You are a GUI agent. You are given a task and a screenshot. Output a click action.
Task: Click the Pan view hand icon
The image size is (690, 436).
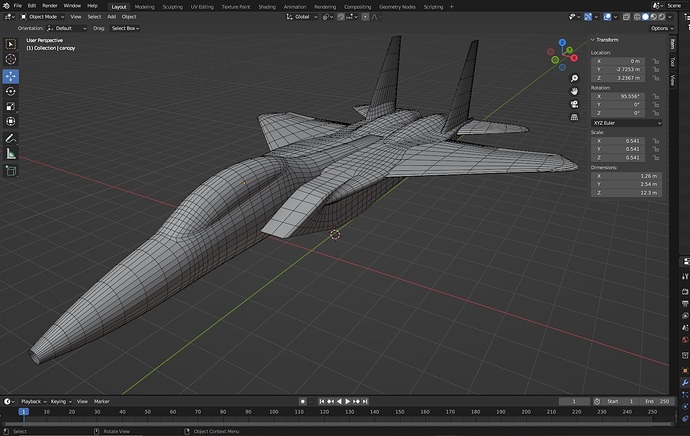(x=574, y=91)
